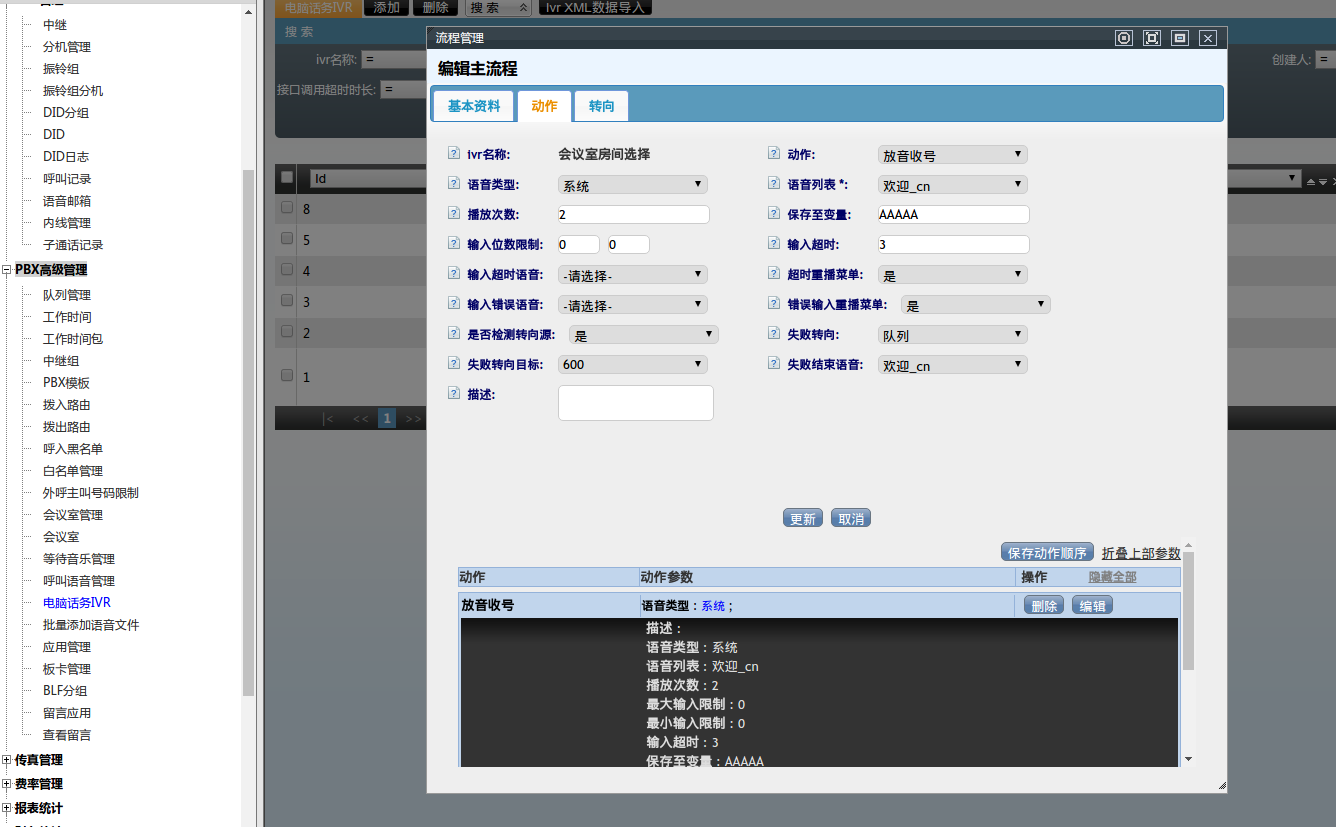Image resolution: width=1336 pixels, height=827 pixels.
Task: Expand the 传真管理 tree node
Action: tap(8, 760)
